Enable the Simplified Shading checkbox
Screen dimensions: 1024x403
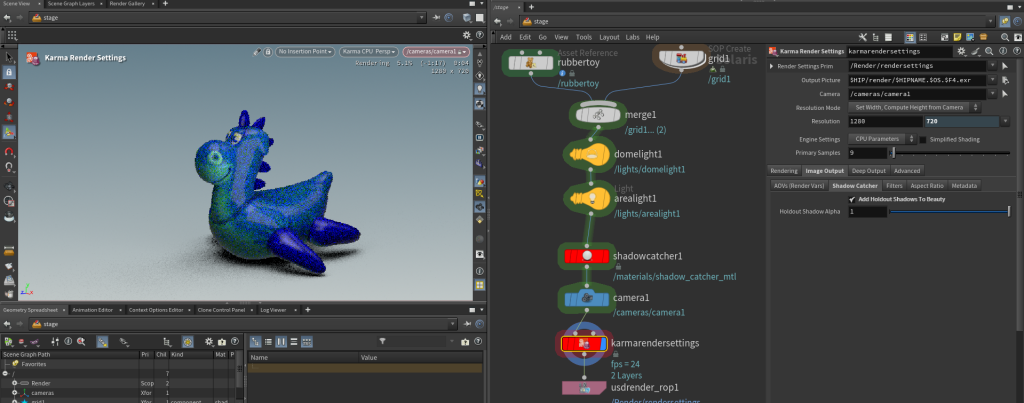[x=922, y=139]
